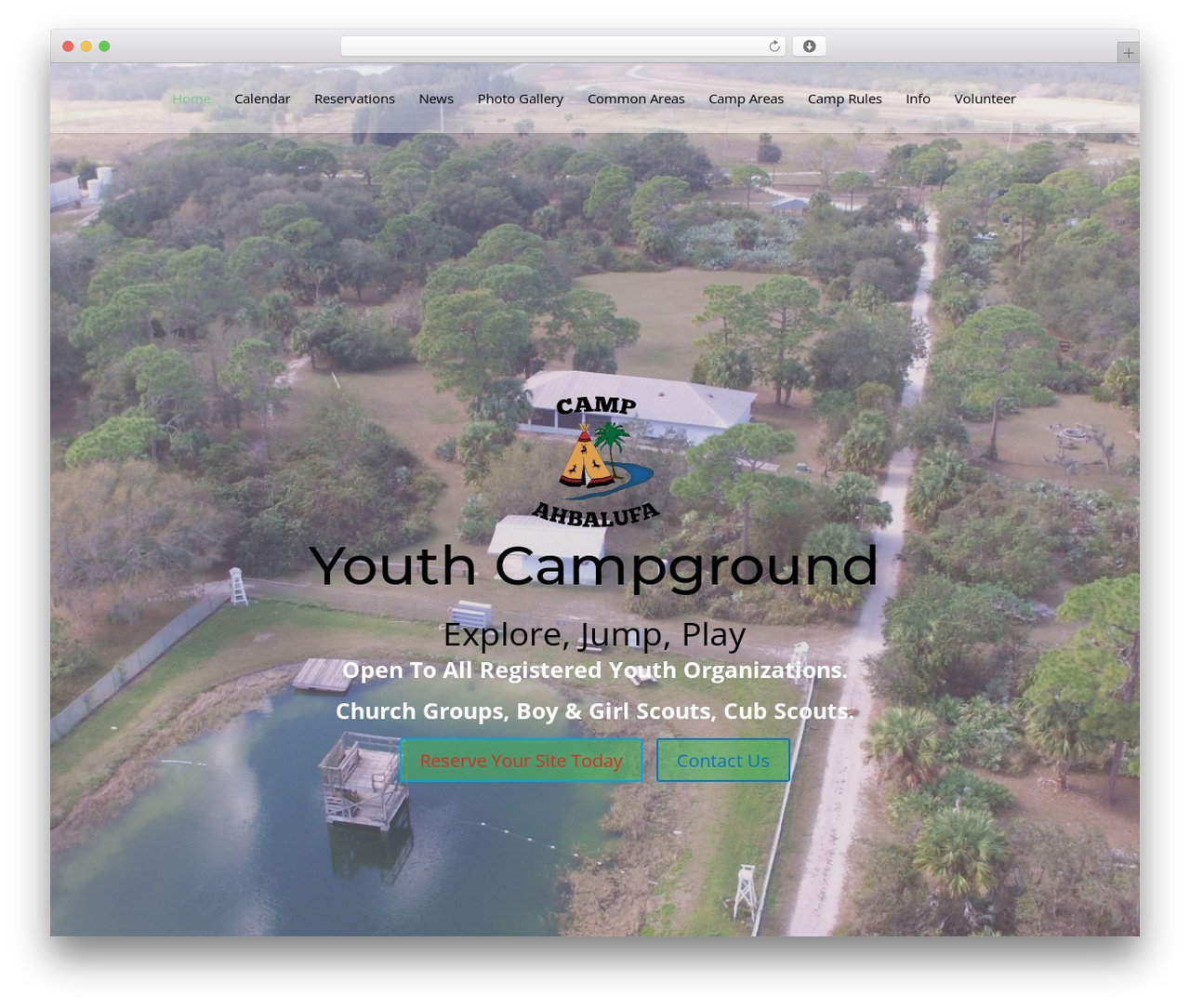Click the Explore, Jump, Play tagline
1190x1008 pixels.
point(594,635)
